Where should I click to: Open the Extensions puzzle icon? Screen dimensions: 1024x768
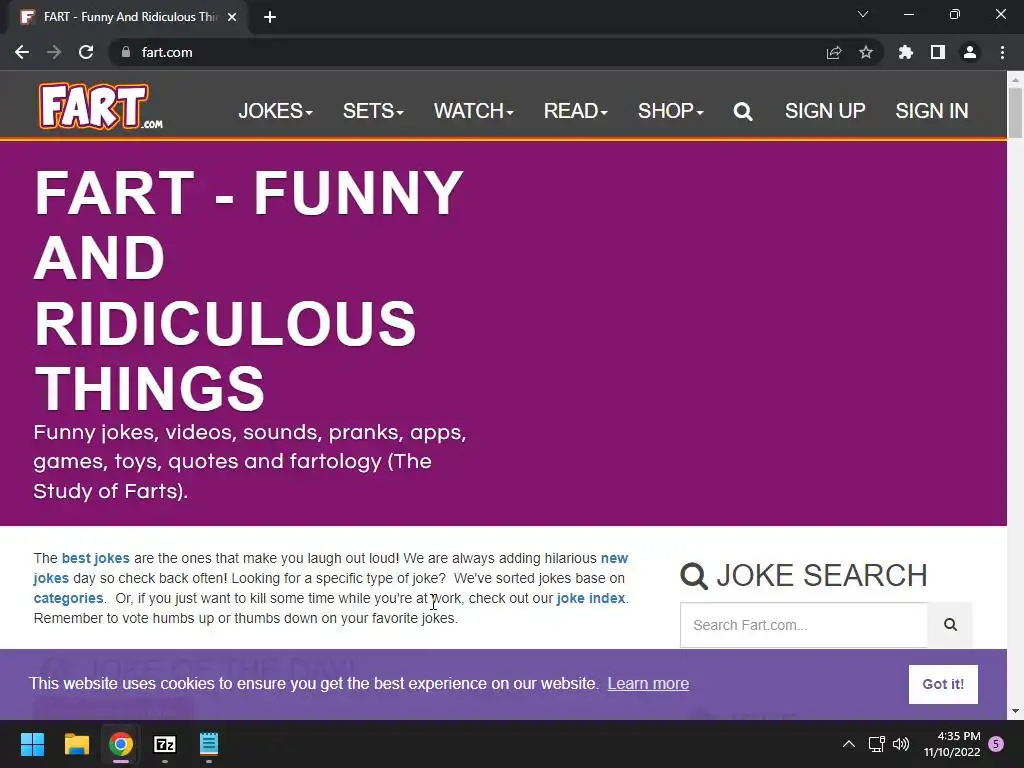[906, 52]
